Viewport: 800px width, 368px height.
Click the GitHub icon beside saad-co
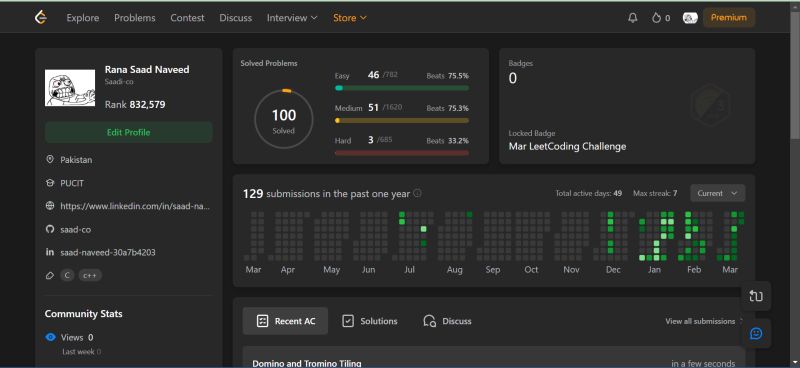pos(50,229)
